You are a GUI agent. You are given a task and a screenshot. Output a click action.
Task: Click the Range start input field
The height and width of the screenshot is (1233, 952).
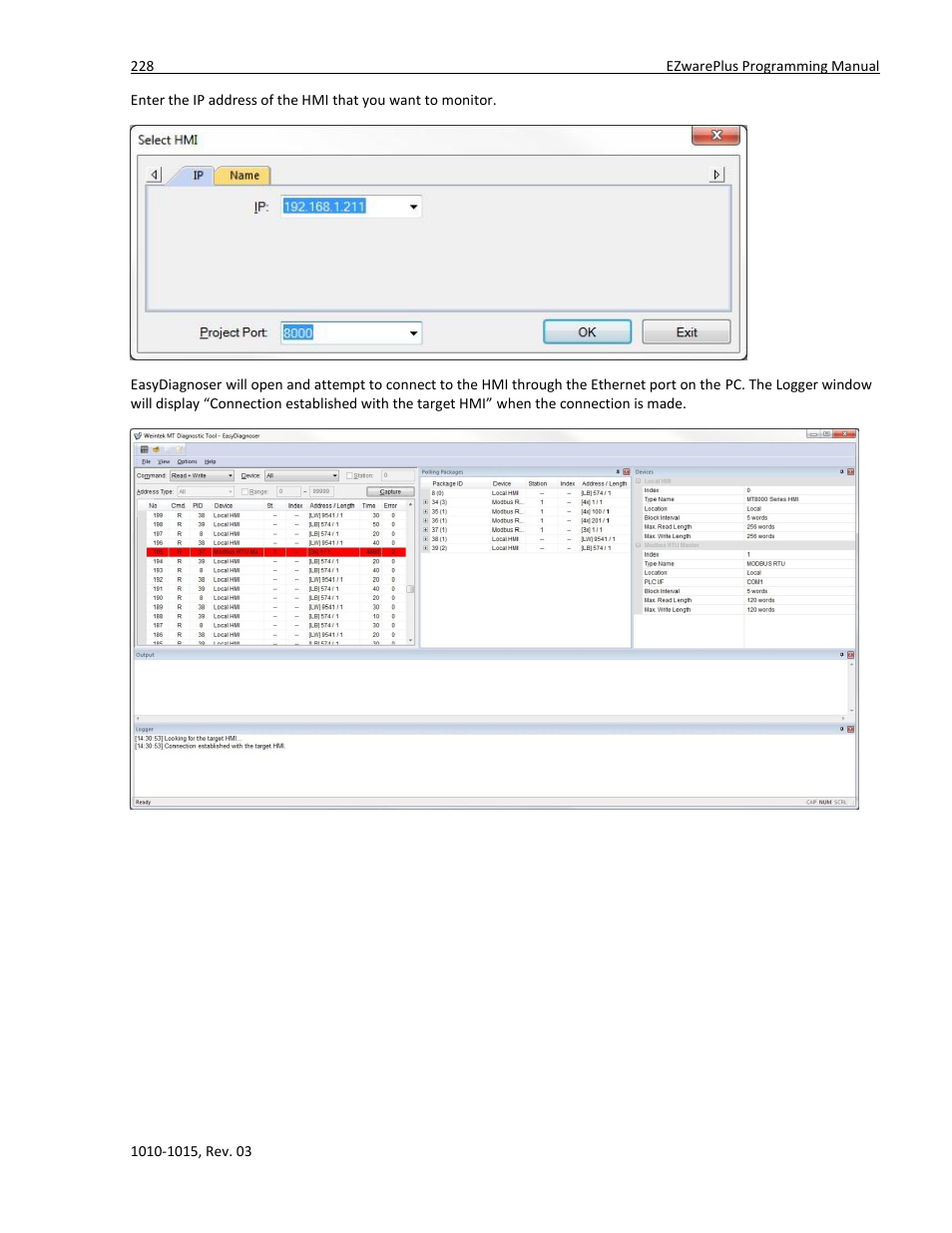(288, 491)
